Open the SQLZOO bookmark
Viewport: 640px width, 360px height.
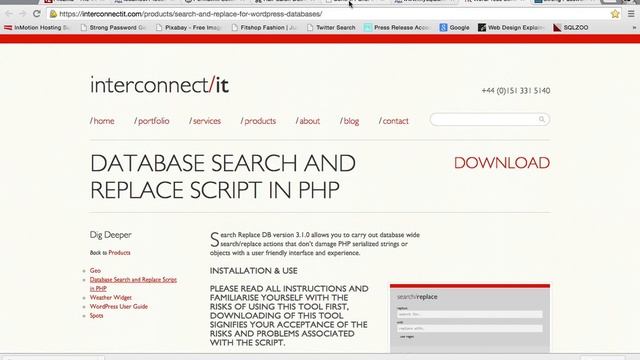(x=571, y=27)
